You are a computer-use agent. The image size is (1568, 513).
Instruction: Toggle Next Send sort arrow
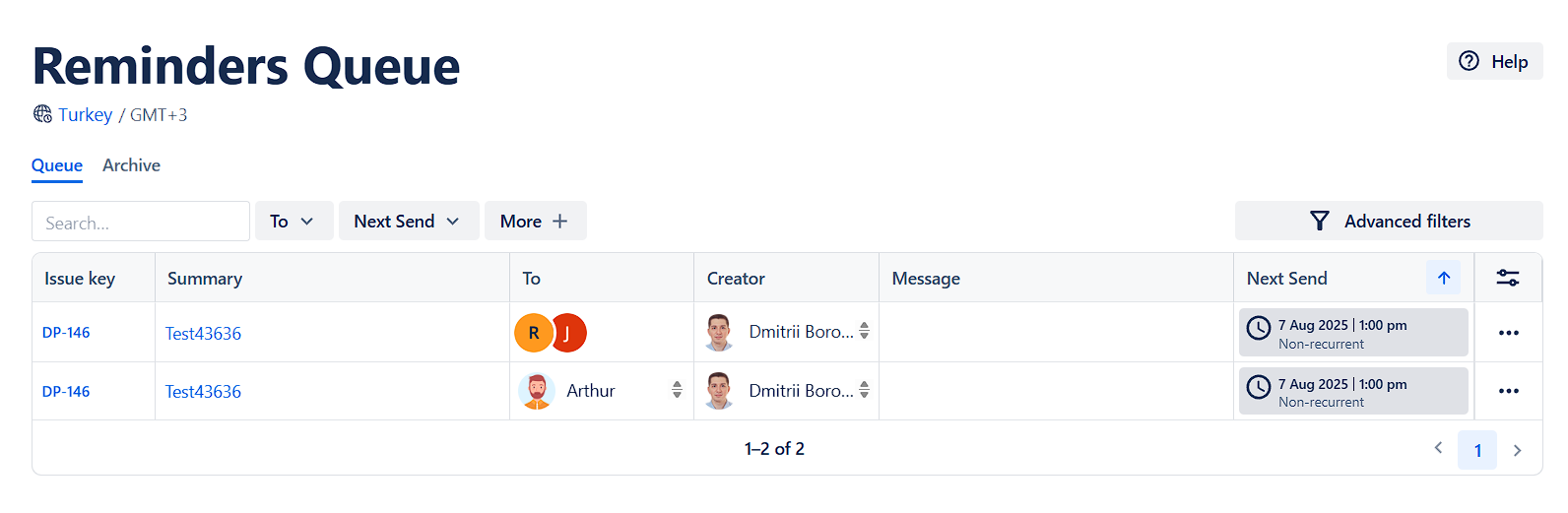point(1443,278)
